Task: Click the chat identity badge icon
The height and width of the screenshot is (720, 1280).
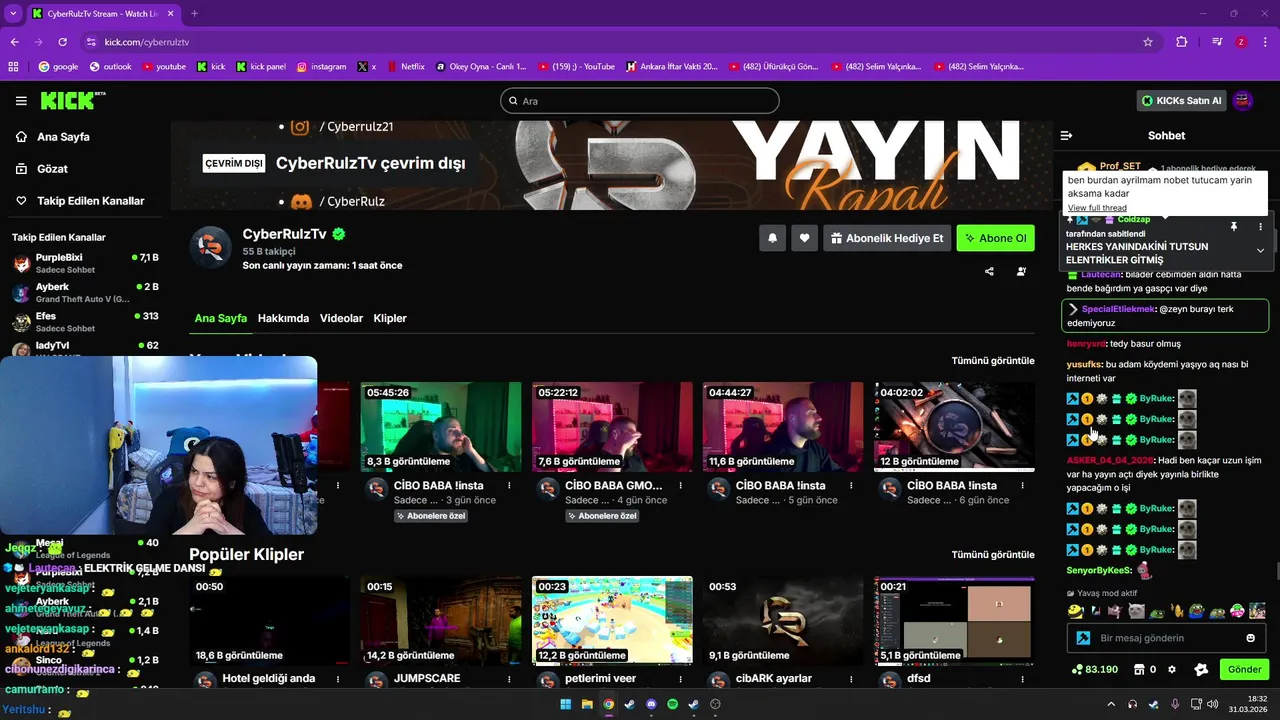Action: [1082, 638]
